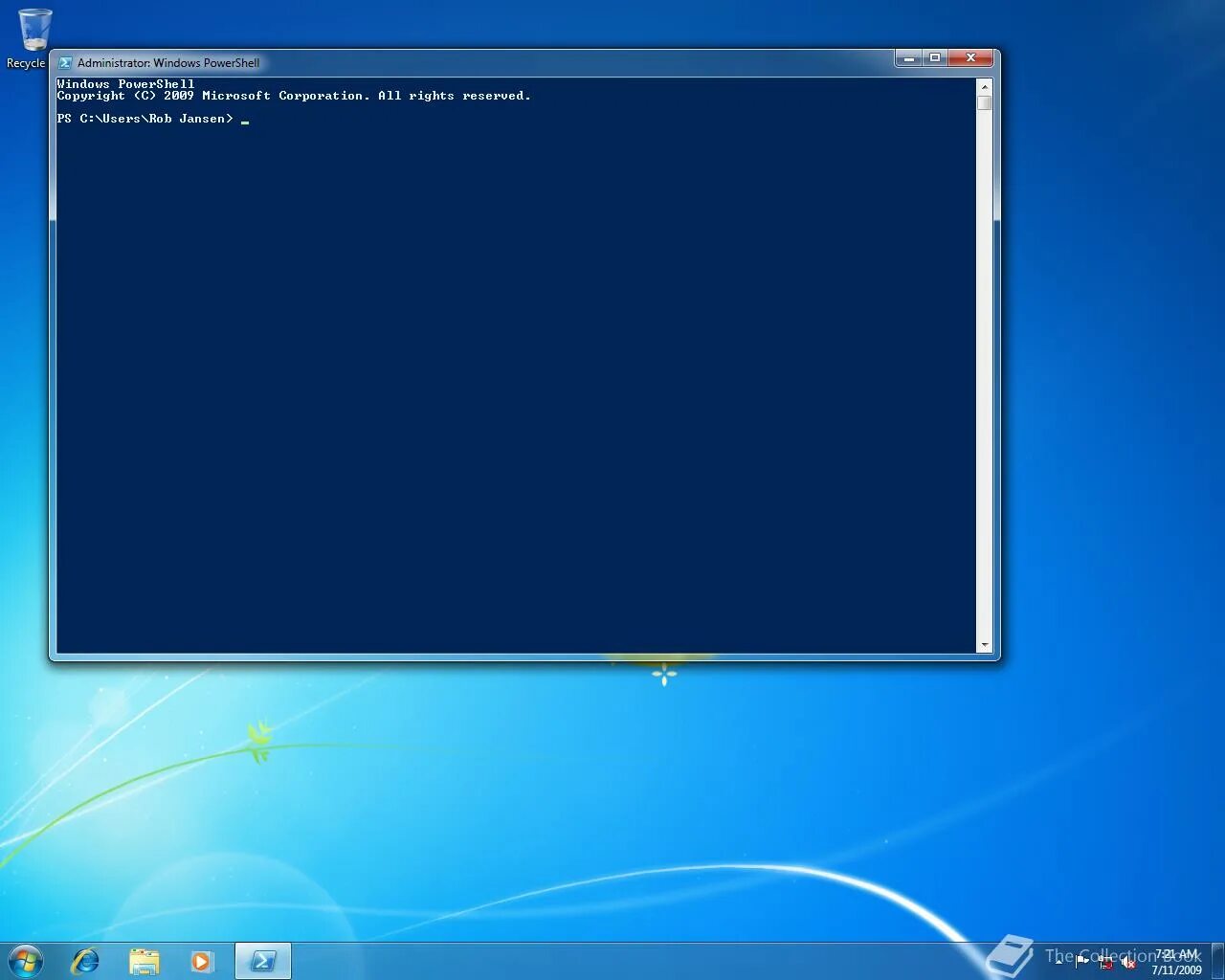Open the Recycle Bin desktop icon
The height and width of the screenshot is (980, 1225).
coord(34,38)
